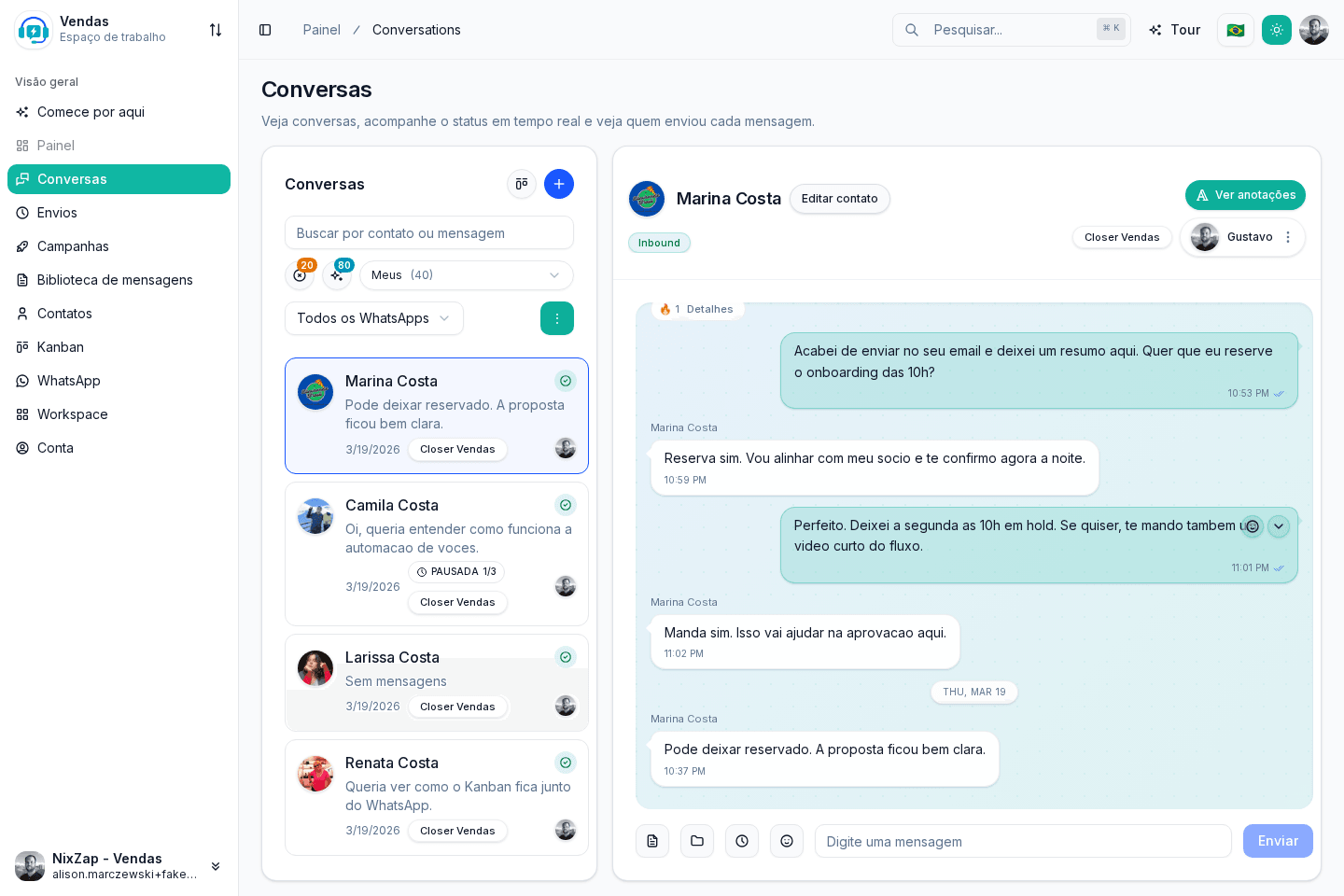Image resolution: width=1344 pixels, height=896 pixels.
Task: Open the emoji picker in the composer
Action: tap(787, 841)
